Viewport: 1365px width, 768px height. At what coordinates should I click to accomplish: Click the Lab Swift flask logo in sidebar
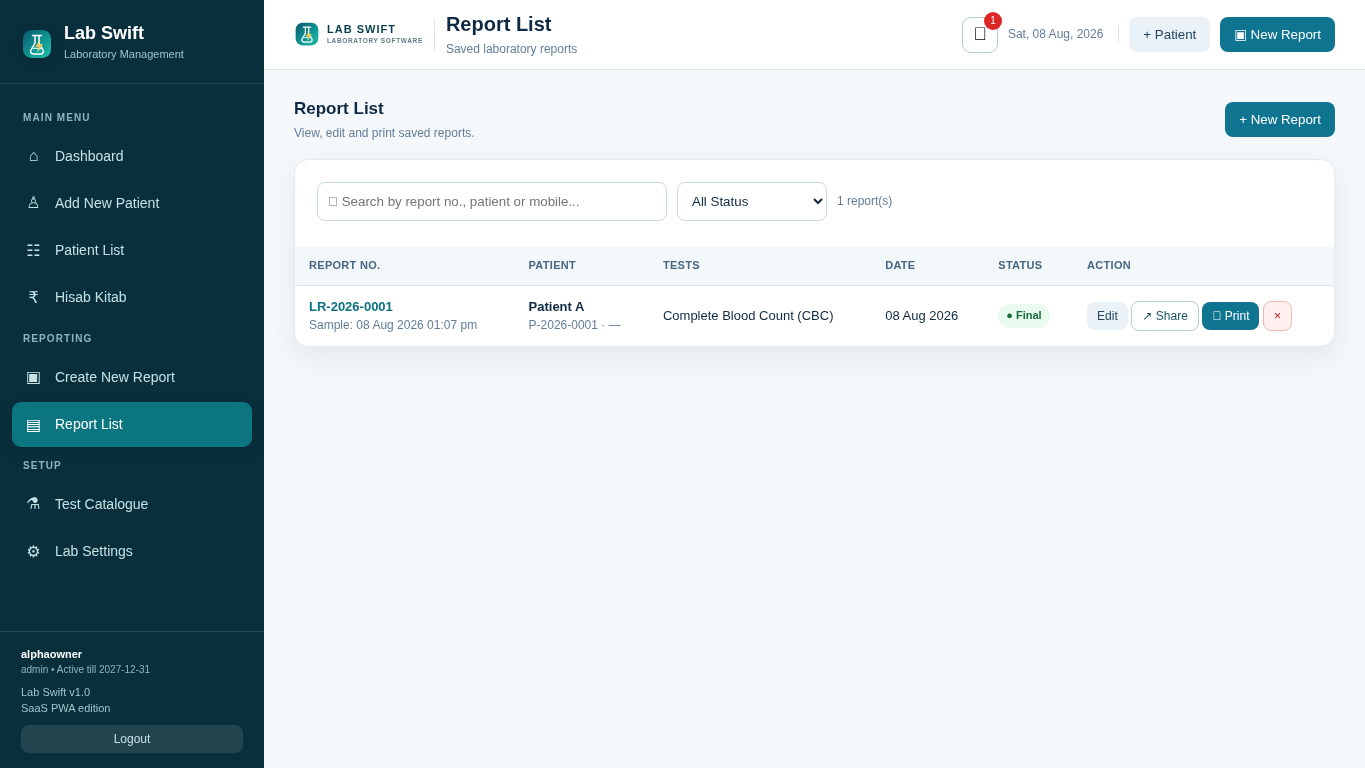37,44
